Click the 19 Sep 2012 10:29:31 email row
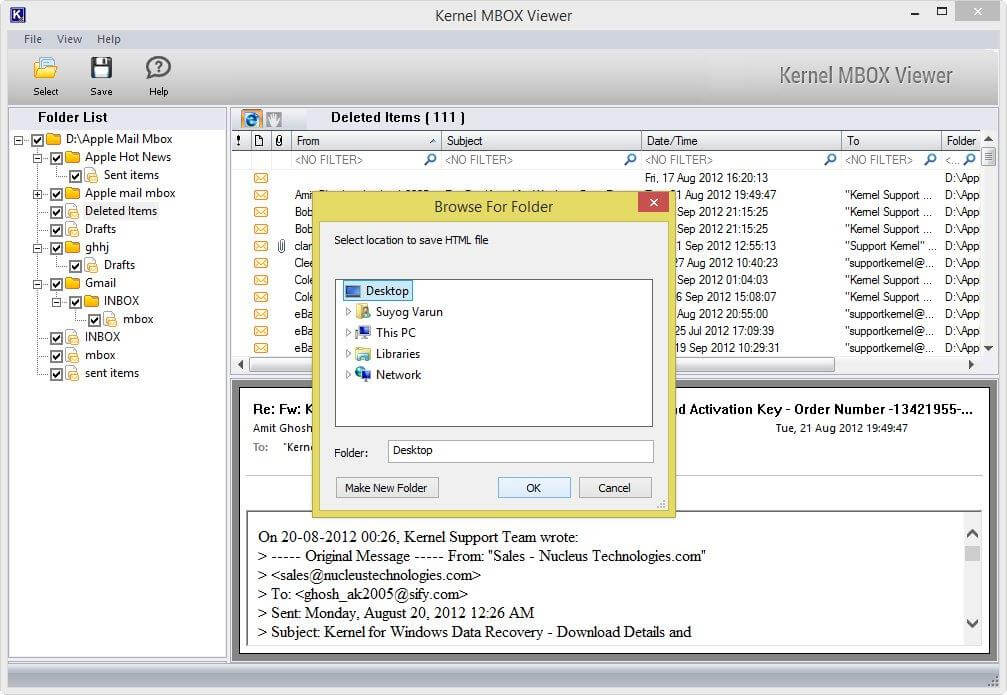Screen dimensions: 1007x695 (x=604, y=348)
